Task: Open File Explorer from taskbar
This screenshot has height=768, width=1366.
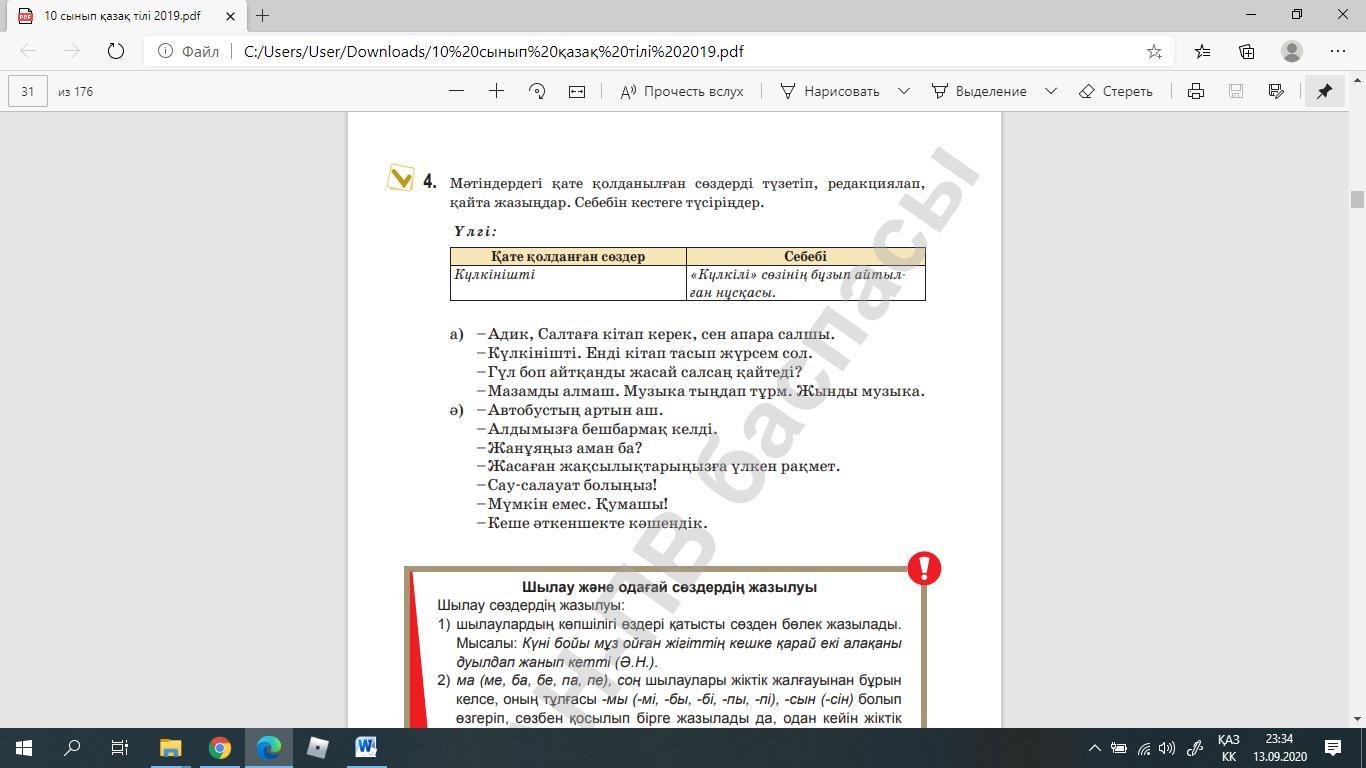Action: pos(170,747)
